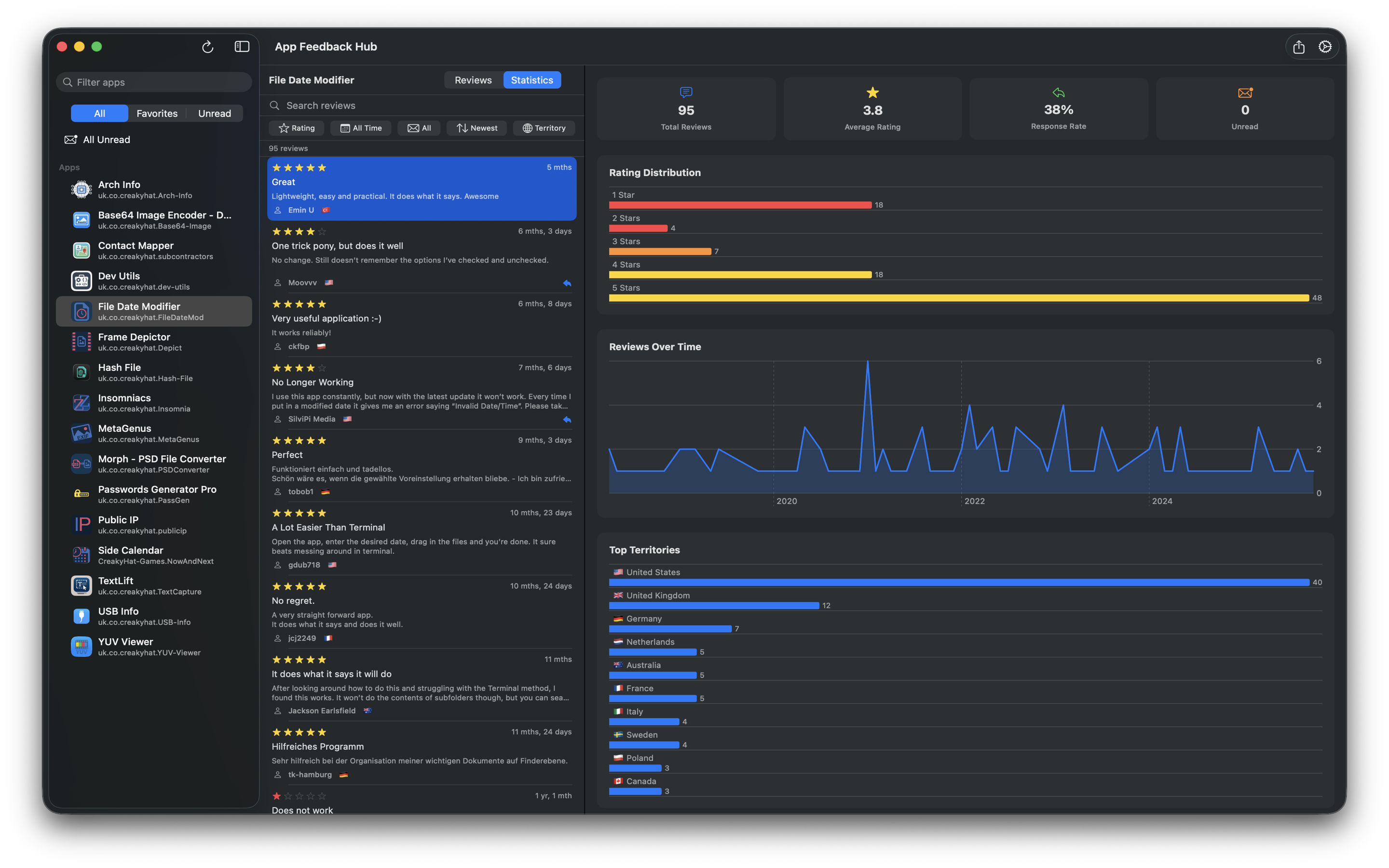Switch the app filter to Unread
Image resolution: width=1389 pixels, height=868 pixels.
tap(215, 113)
